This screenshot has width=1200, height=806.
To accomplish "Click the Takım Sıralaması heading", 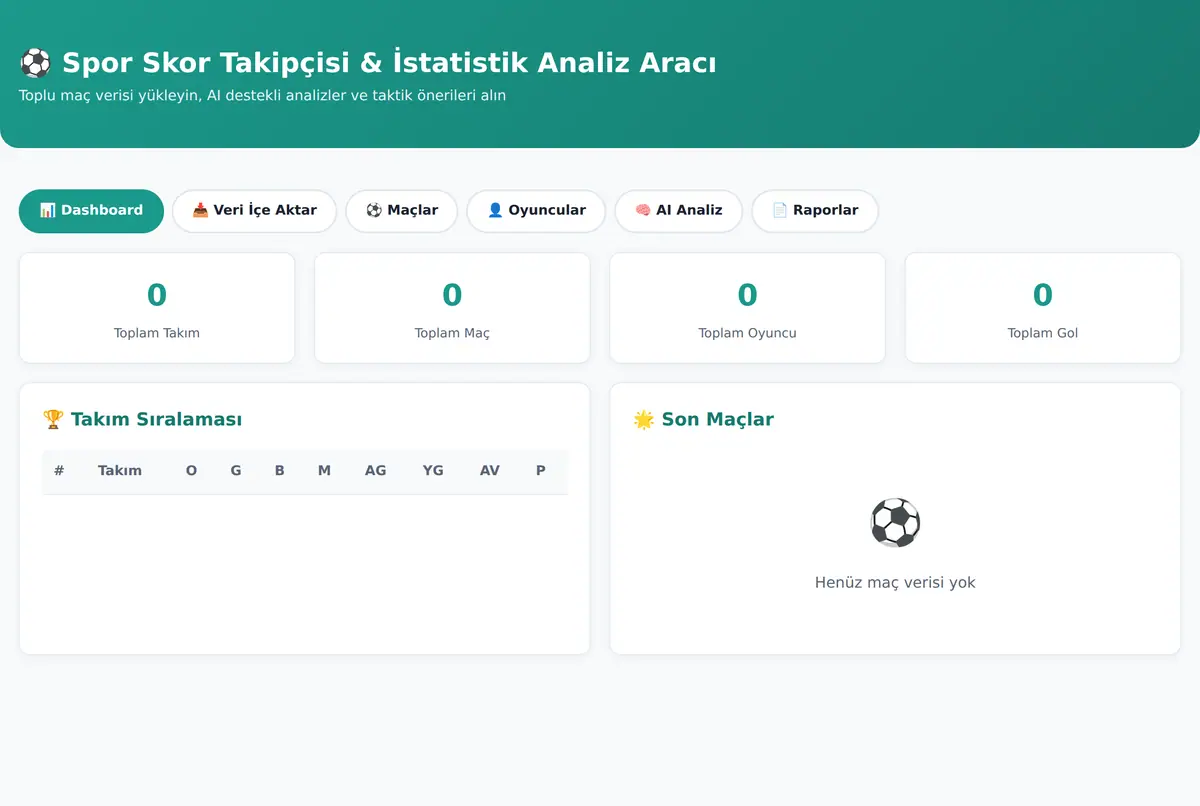I will pos(142,419).
